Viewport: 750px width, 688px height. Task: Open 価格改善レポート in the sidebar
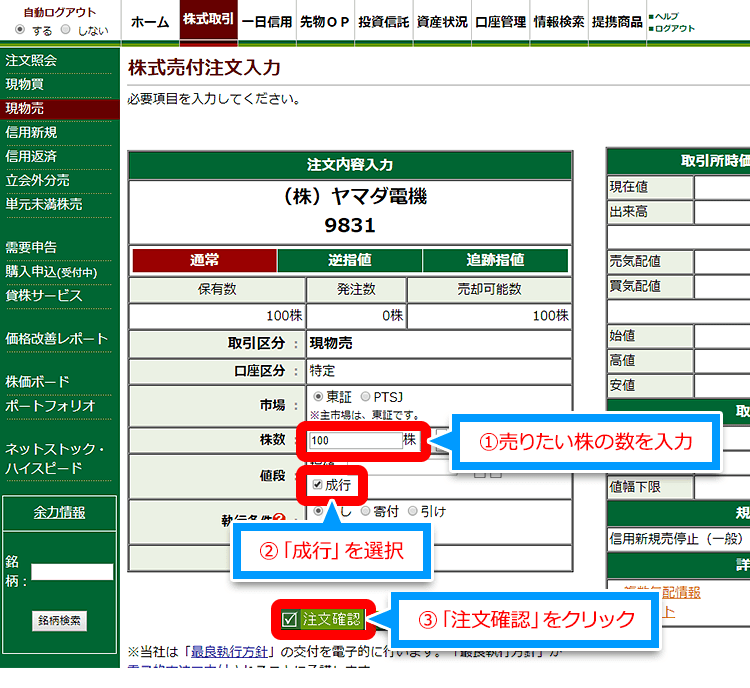click(56, 339)
